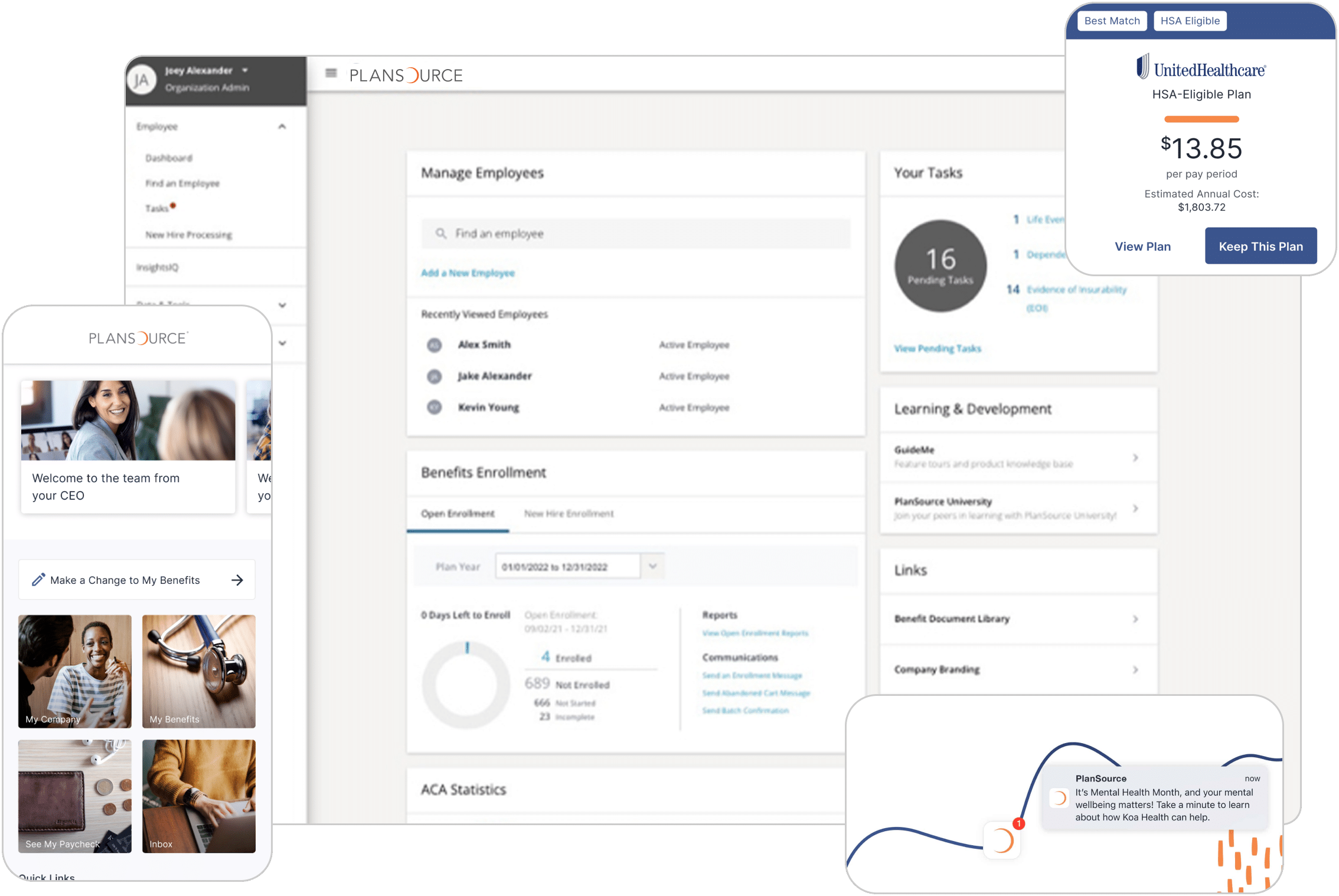
Task: Expand GuideMe row chevron
Action: click(x=1135, y=457)
